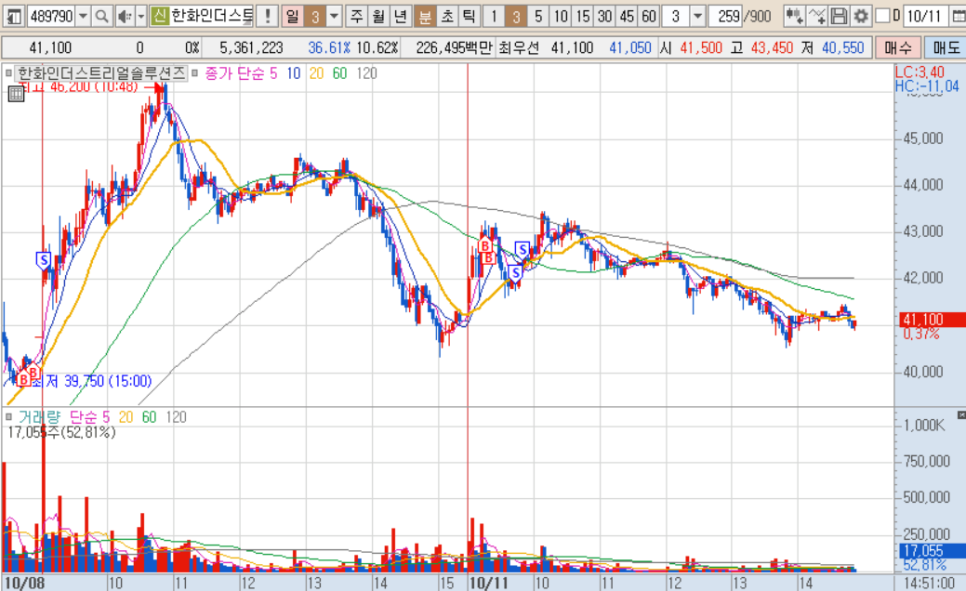The height and width of the screenshot is (591, 966).
Task: Click the brown 3 button next to 일
Action: pyautogui.click(x=315, y=16)
